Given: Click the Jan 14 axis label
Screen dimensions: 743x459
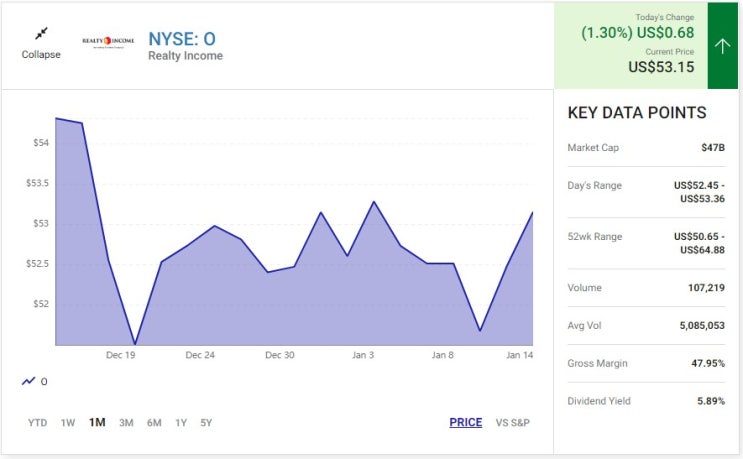Looking at the screenshot, I should pos(519,355).
